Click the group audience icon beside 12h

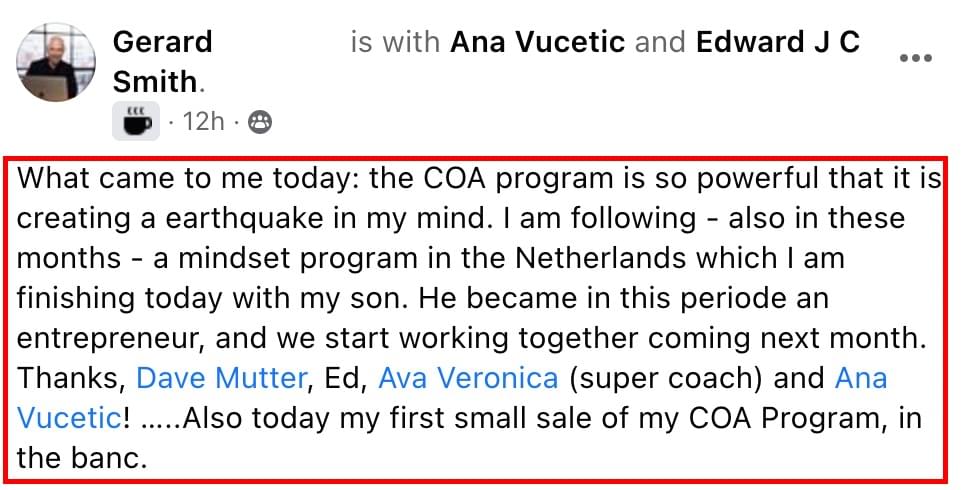pyautogui.click(x=260, y=122)
